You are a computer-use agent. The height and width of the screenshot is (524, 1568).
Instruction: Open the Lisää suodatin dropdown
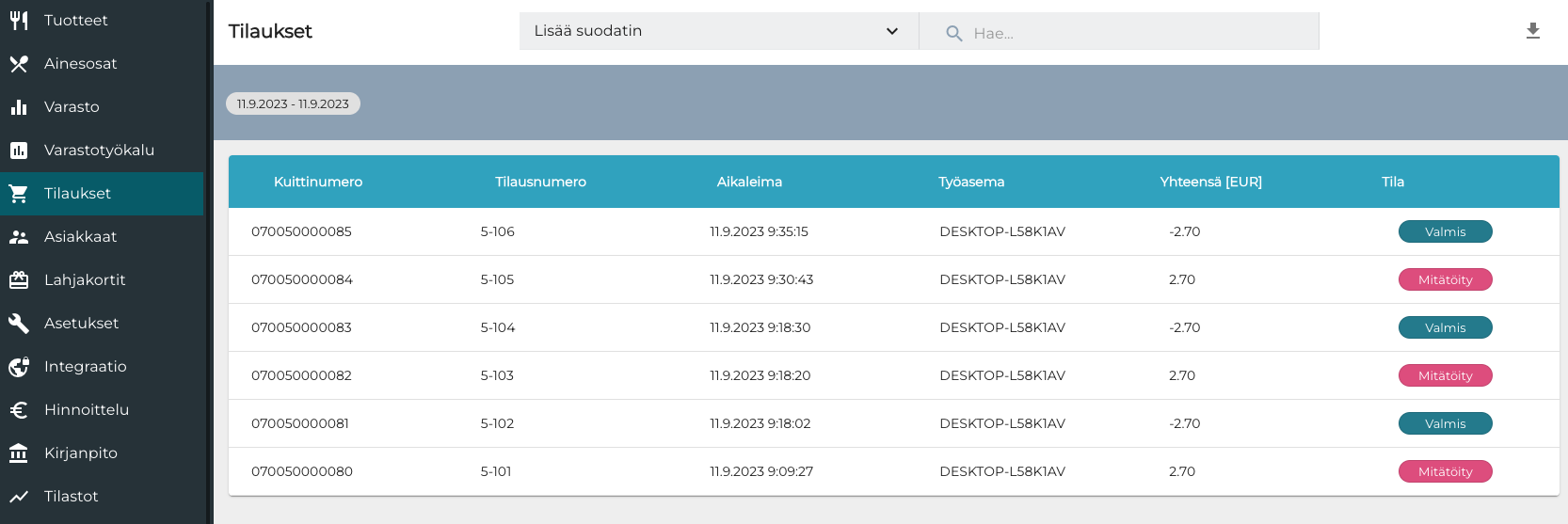715,31
